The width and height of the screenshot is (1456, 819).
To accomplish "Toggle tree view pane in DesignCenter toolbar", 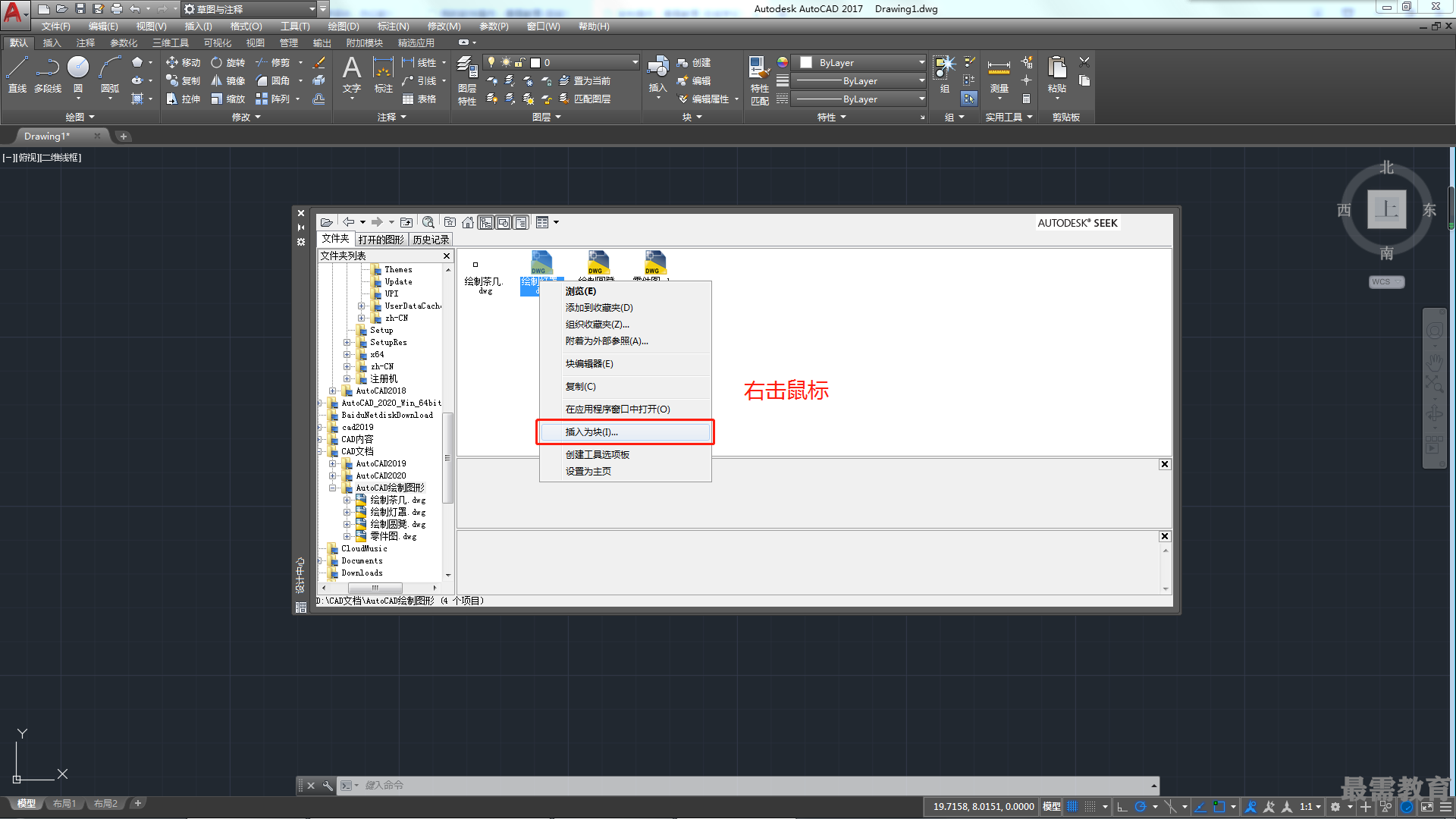I will tap(486, 222).
